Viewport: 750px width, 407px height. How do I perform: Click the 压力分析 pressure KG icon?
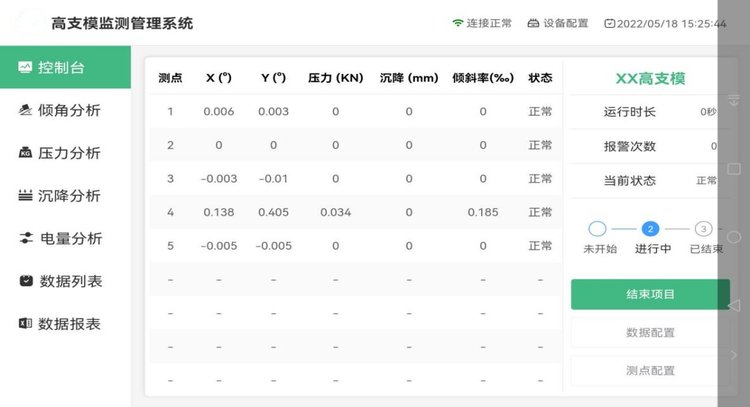(x=25, y=153)
